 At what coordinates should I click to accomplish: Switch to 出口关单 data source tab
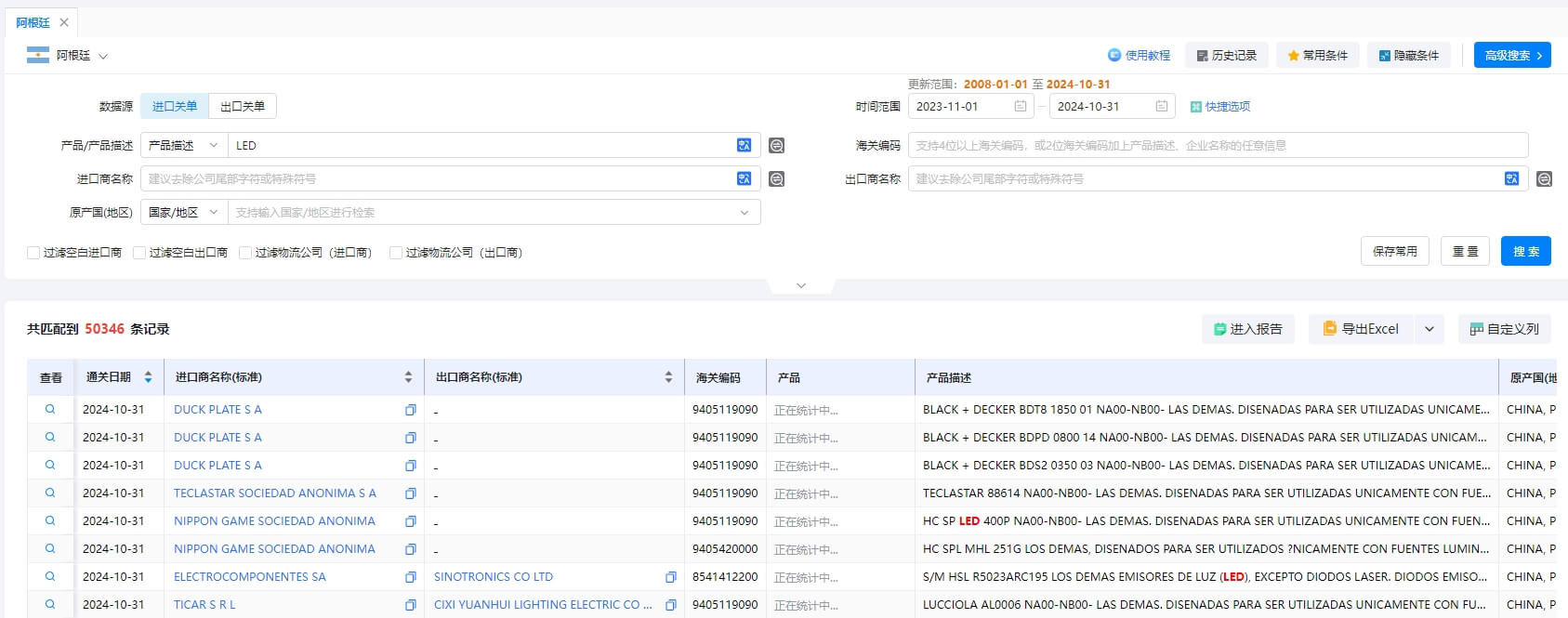point(243,106)
